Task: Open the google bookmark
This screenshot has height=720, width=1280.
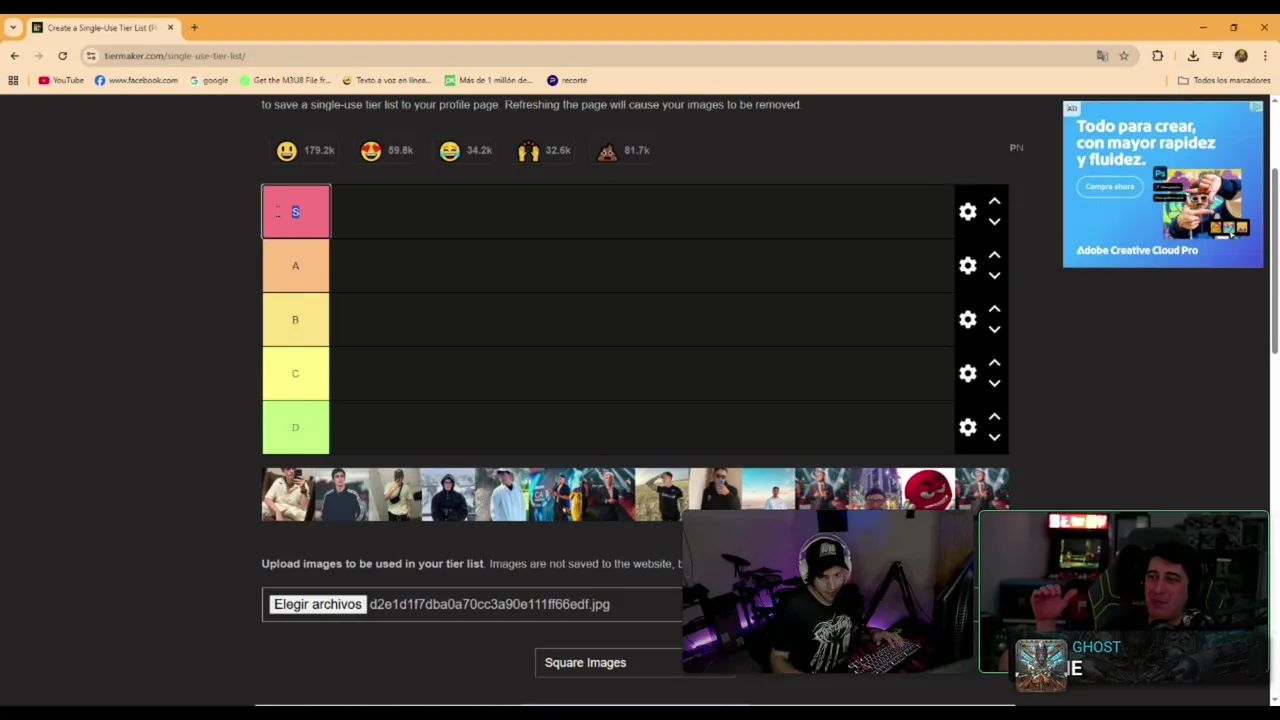Action: 209,80
